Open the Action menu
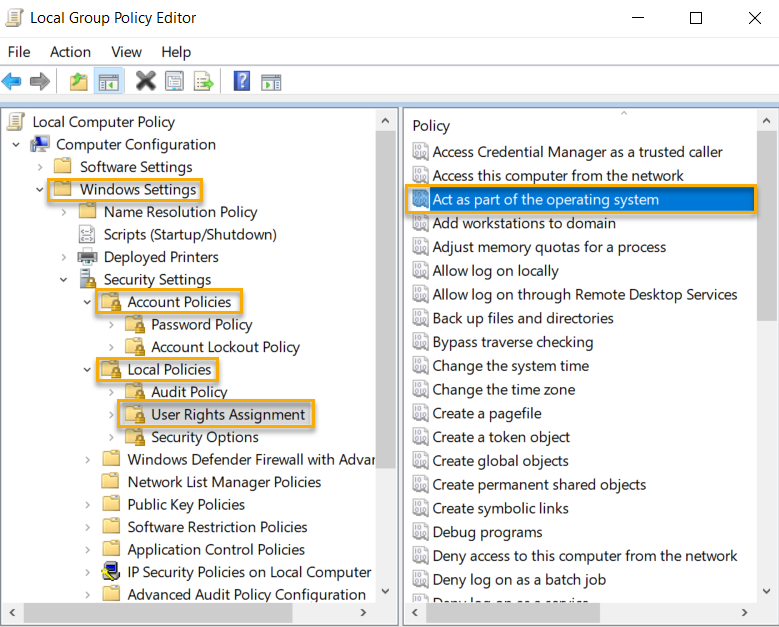779x627 pixels. (x=70, y=52)
